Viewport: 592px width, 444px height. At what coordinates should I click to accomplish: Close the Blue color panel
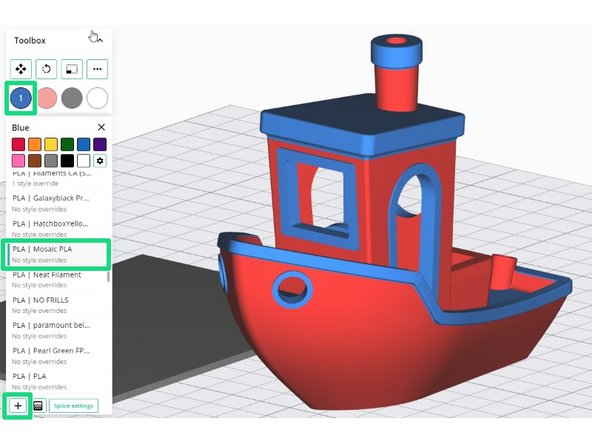click(101, 127)
